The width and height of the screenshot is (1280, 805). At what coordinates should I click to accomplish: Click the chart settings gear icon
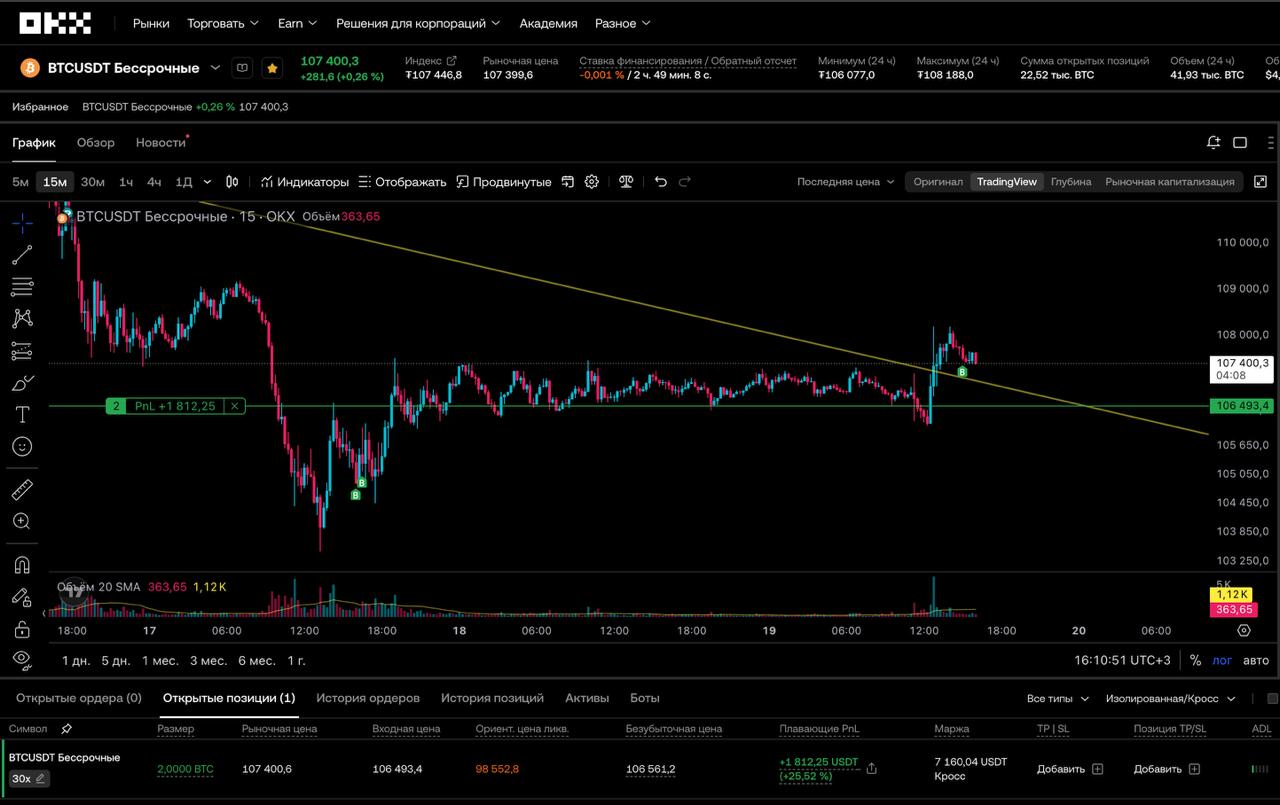[592, 182]
